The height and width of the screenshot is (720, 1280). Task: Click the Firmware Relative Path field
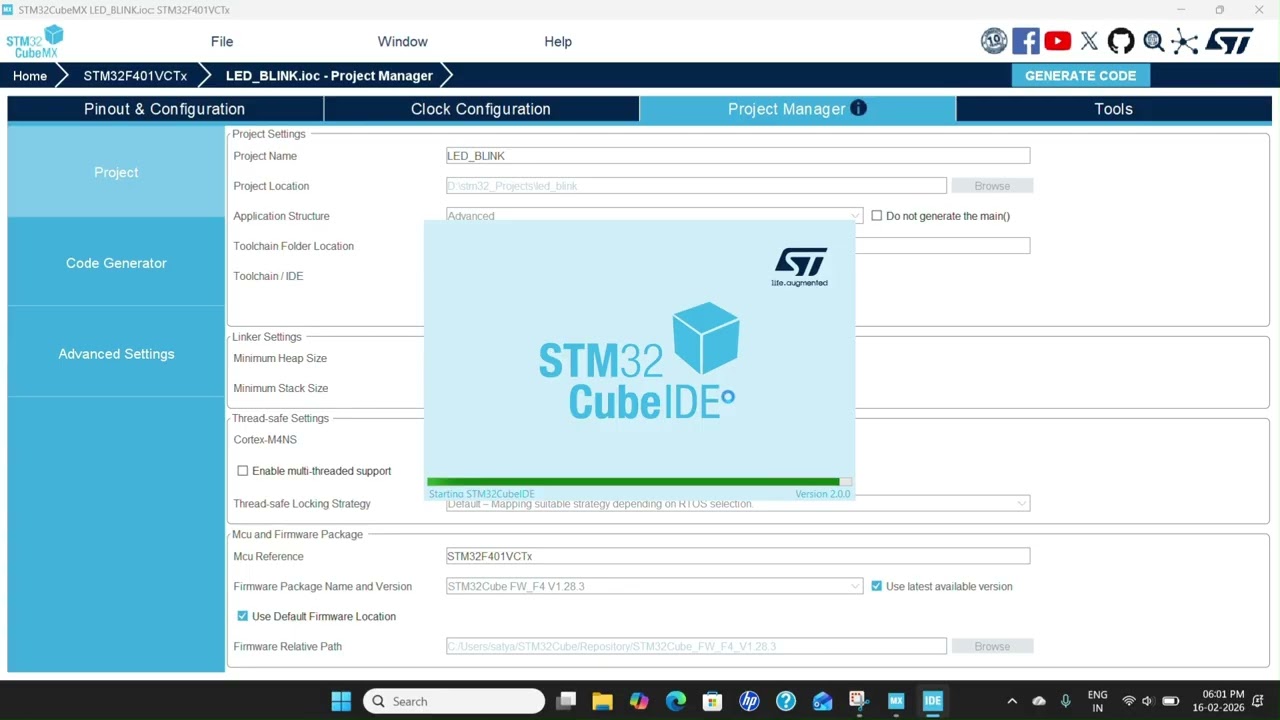point(696,646)
